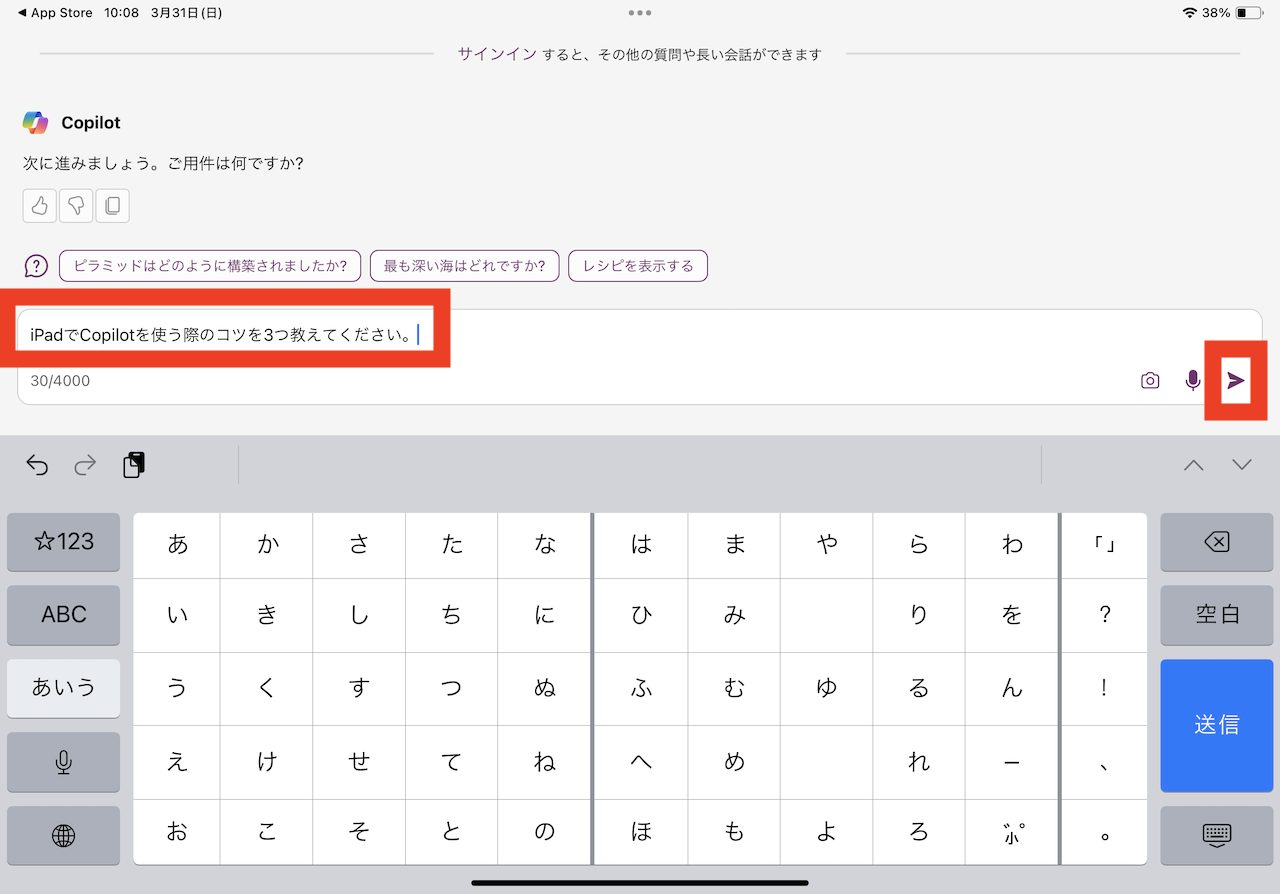Image resolution: width=1280 pixels, height=894 pixels.
Task: Select the あいう kana keyboard mode
Action: click(x=64, y=688)
